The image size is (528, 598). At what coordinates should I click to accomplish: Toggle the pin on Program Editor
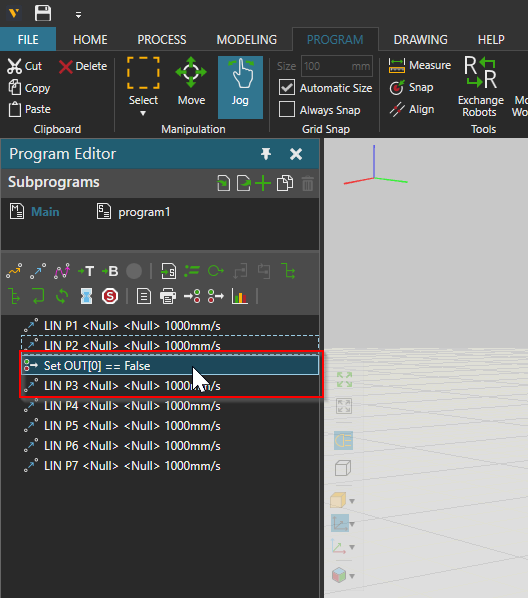point(266,154)
